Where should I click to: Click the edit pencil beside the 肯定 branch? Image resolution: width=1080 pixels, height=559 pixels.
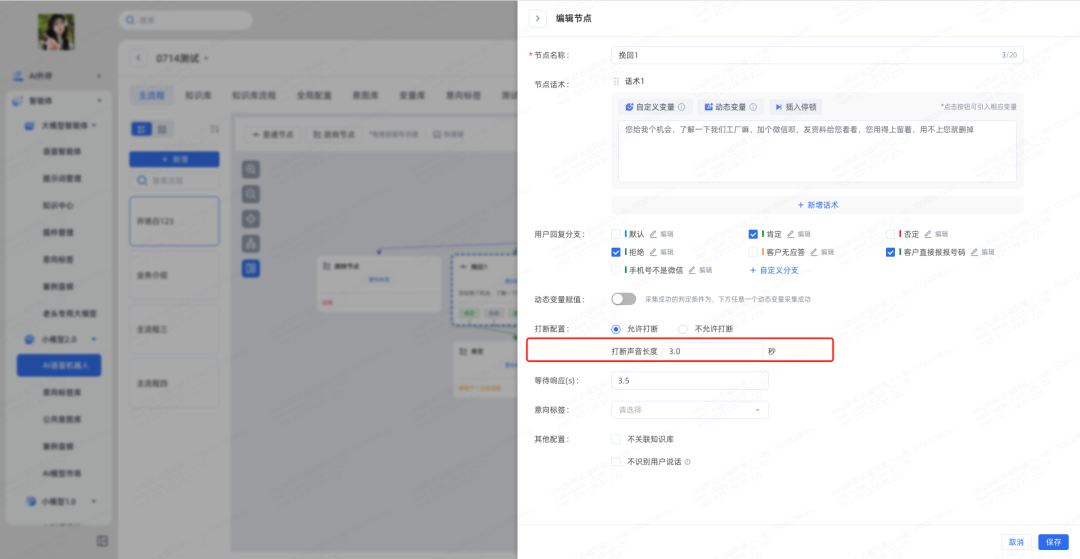tap(790, 234)
